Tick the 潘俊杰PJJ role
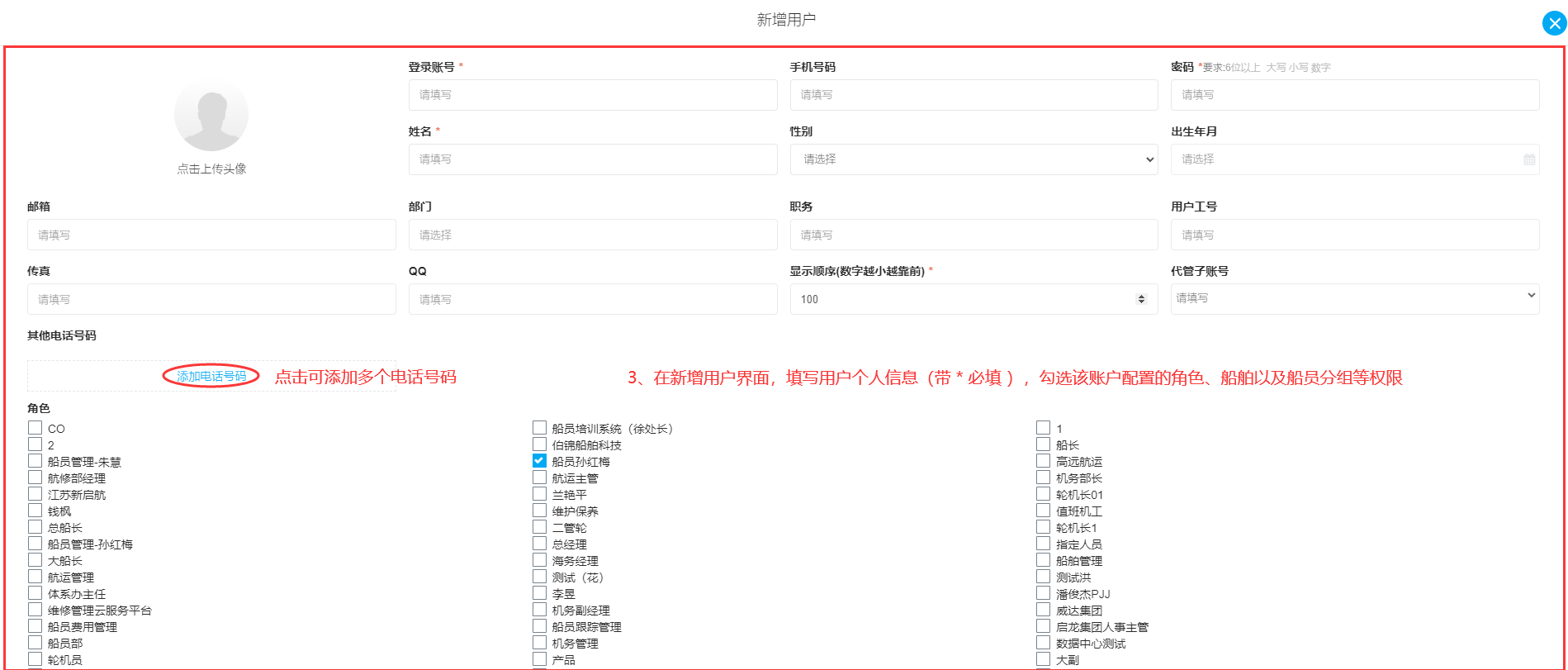 [1043, 593]
